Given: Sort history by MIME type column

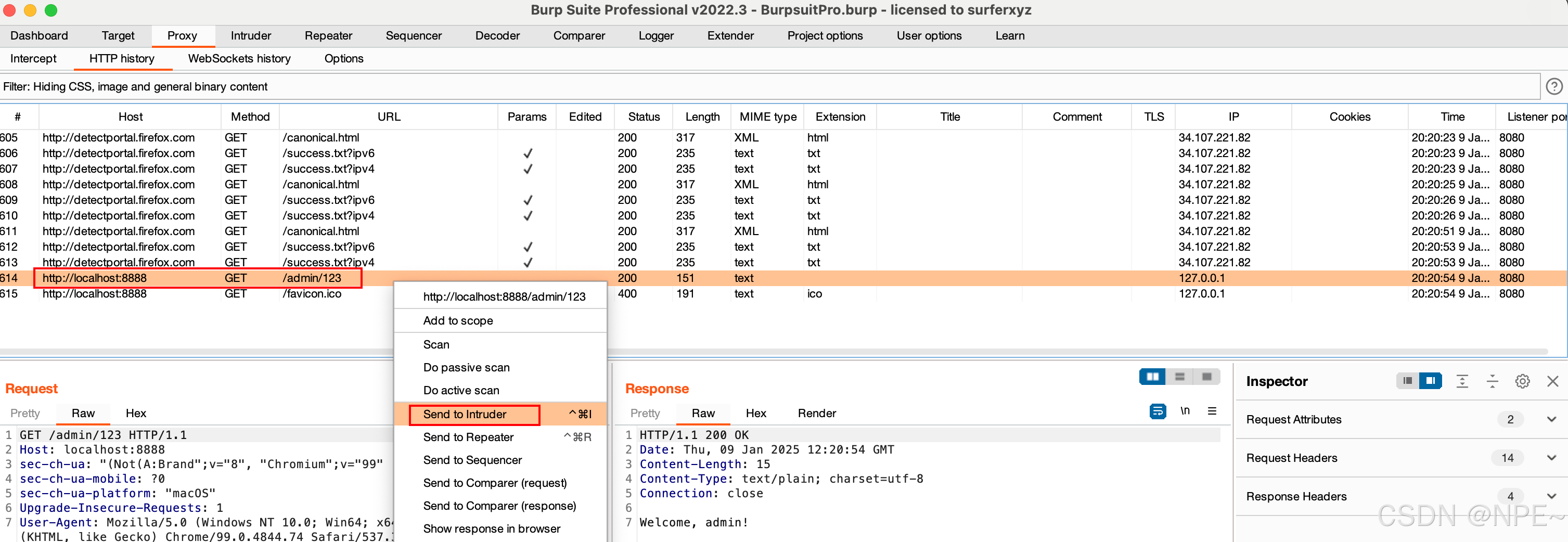Looking at the screenshot, I should [x=767, y=117].
